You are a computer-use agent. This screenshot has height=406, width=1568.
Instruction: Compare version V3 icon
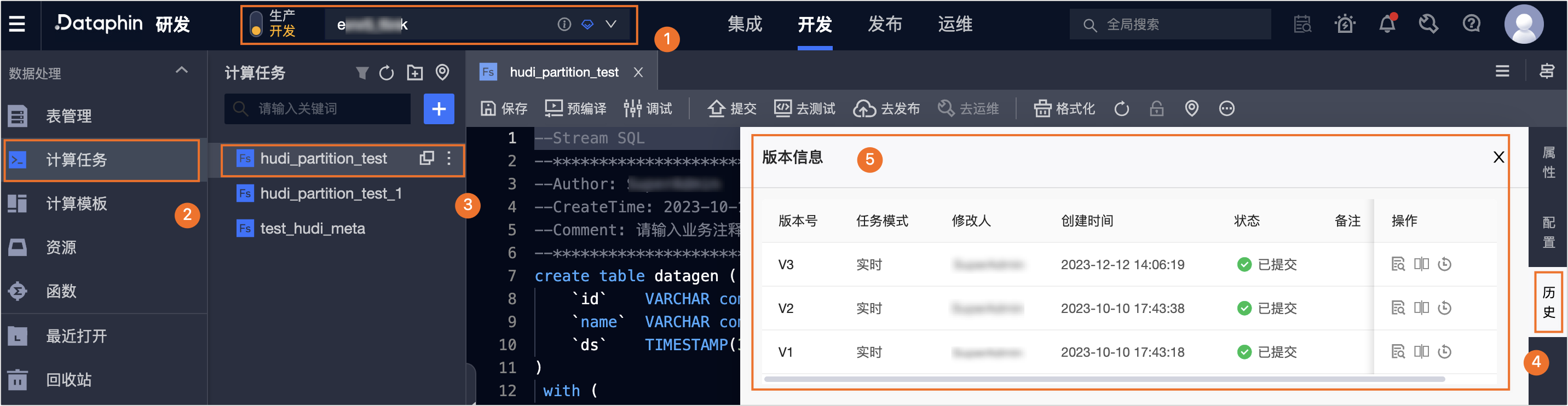tap(1421, 264)
